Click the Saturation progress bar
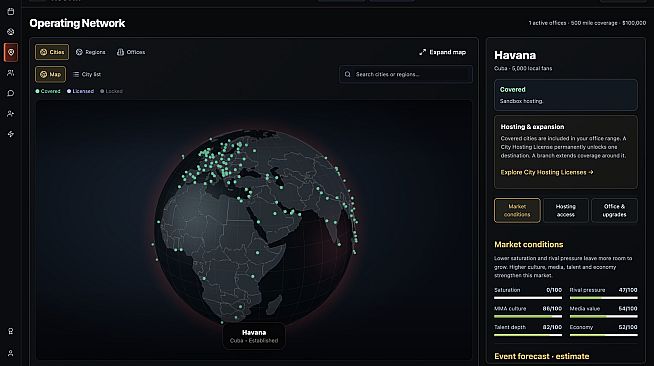The image size is (654, 366). coord(528,298)
